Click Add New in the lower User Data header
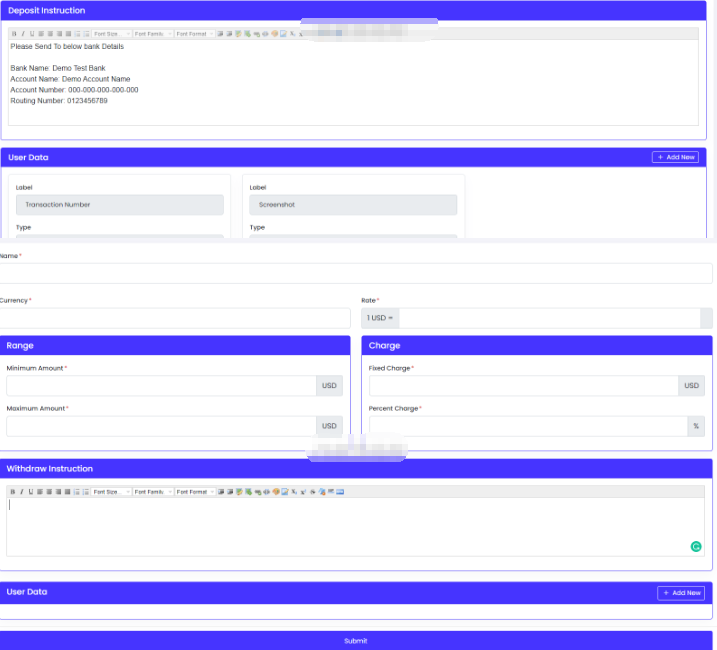The image size is (717, 650). [681, 593]
